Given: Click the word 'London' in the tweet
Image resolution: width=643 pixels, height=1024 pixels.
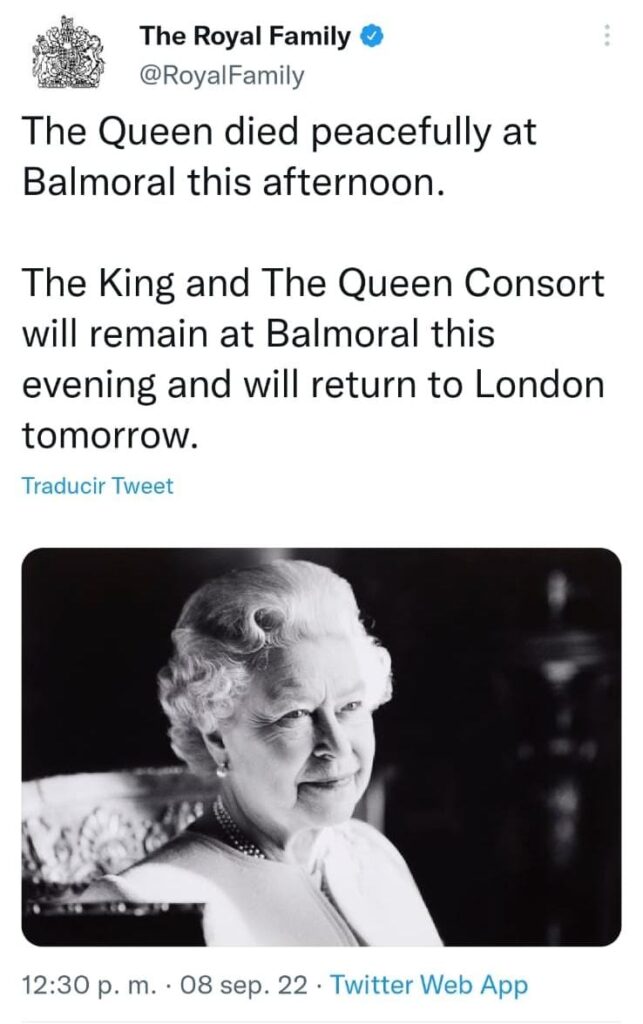Looking at the screenshot, I should click(x=539, y=385).
